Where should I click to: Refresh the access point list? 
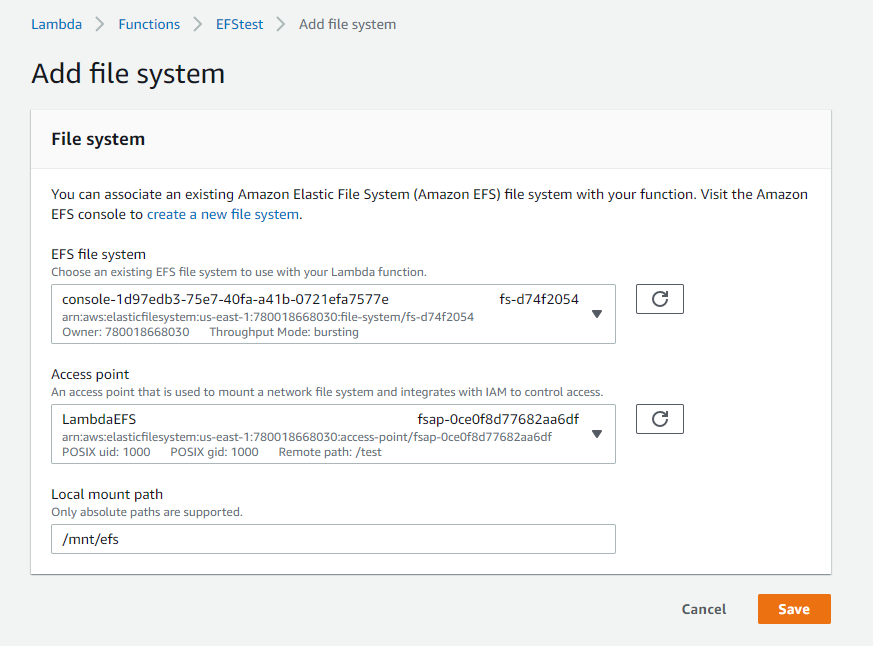pyautogui.click(x=659, y=418)
